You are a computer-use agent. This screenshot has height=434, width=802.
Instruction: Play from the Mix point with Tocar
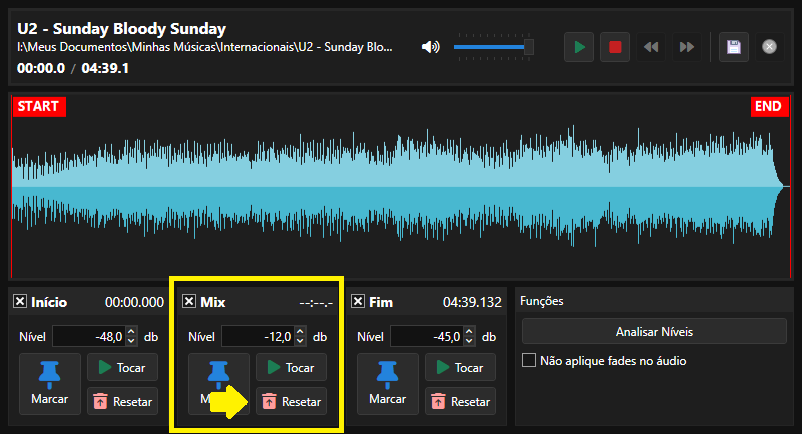(x=291, y=367)
